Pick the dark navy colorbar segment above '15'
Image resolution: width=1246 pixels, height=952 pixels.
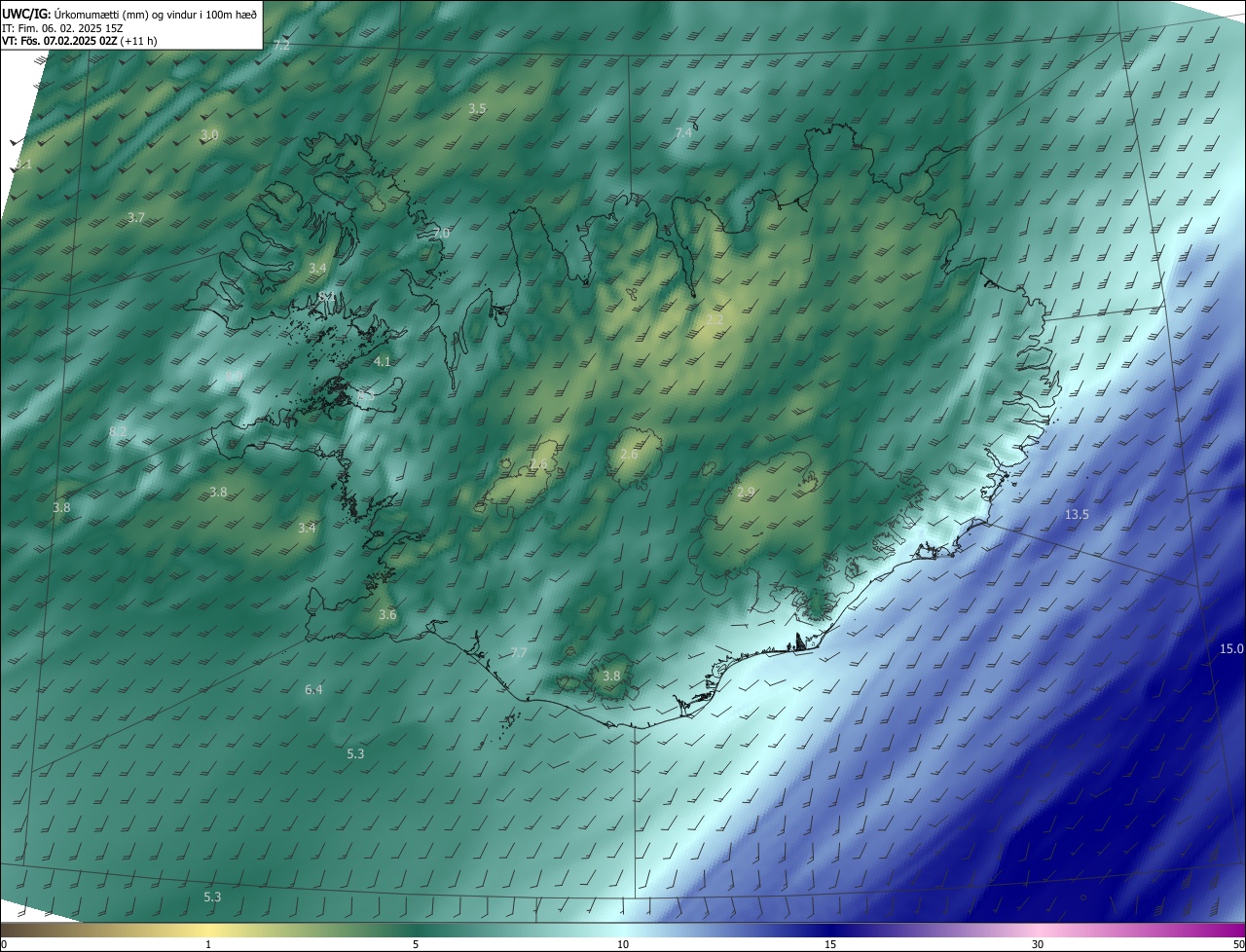(x=830, y=931)
